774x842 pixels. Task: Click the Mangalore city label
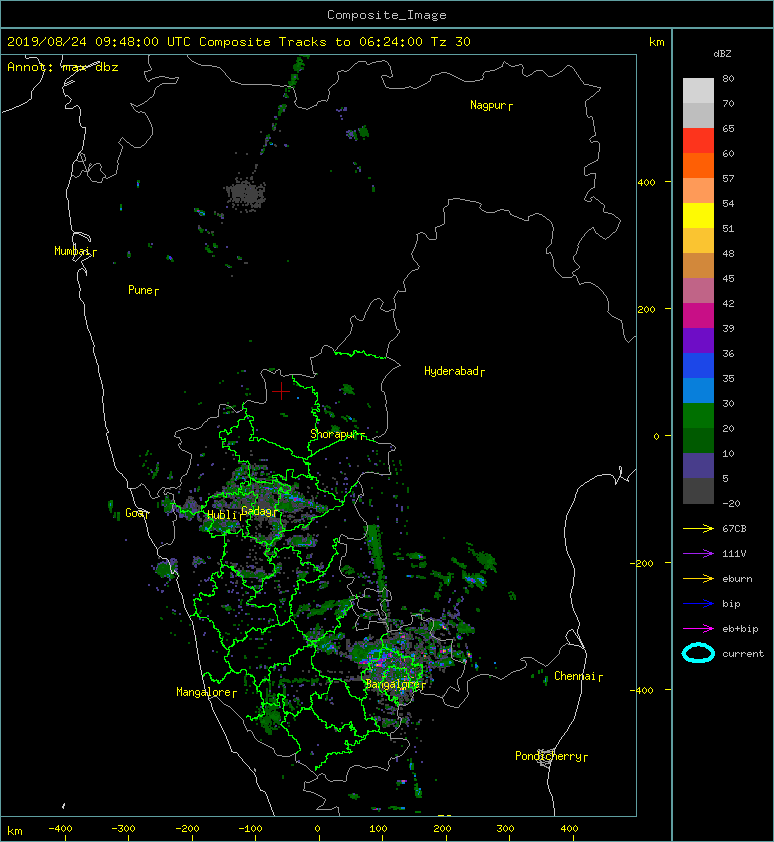point(206,692)
